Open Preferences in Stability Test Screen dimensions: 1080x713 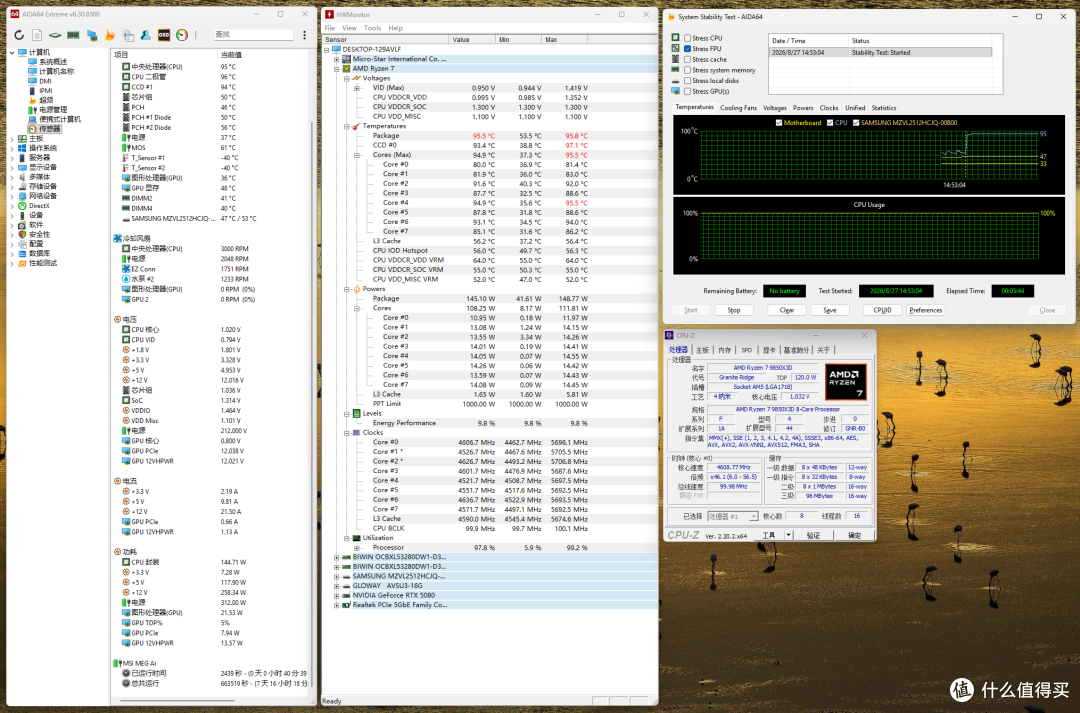[x=926, y=311]
